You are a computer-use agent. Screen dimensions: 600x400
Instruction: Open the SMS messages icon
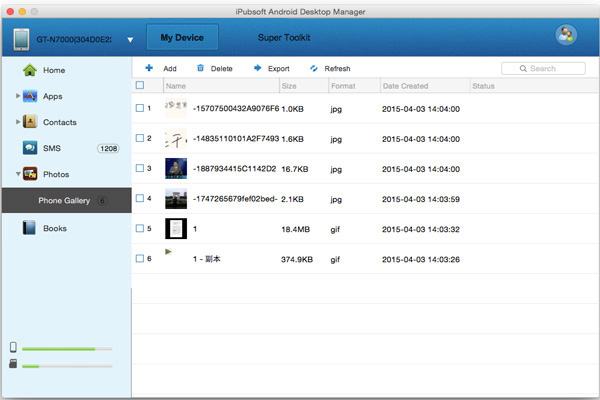[x=30, y=148]
